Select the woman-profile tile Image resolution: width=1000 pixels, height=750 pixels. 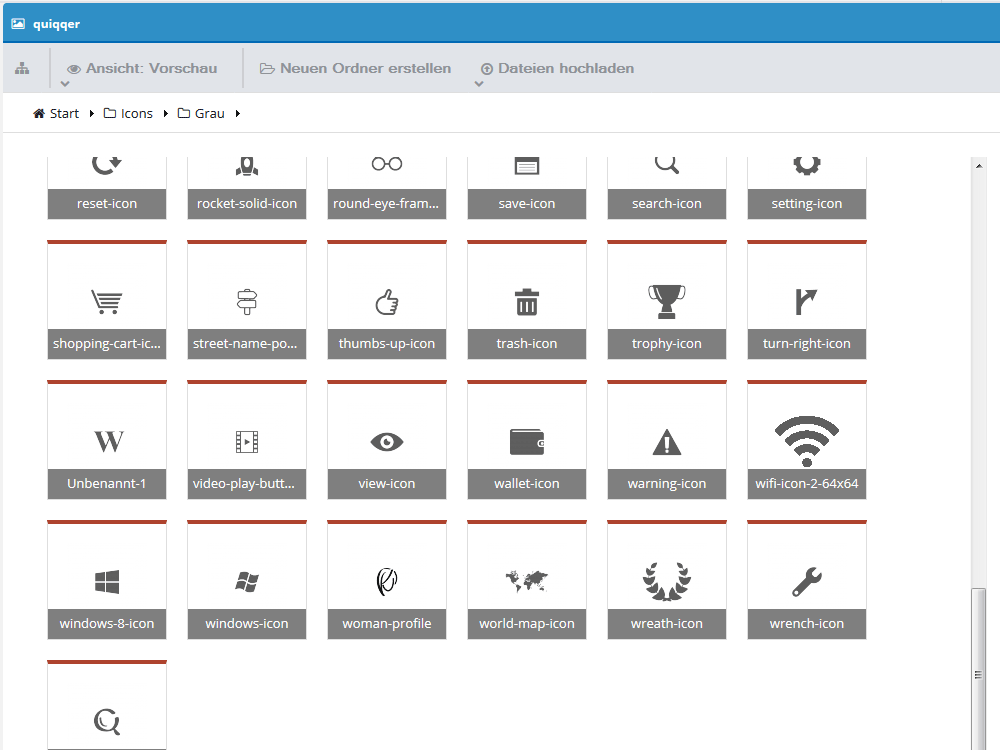pos(387,580)
